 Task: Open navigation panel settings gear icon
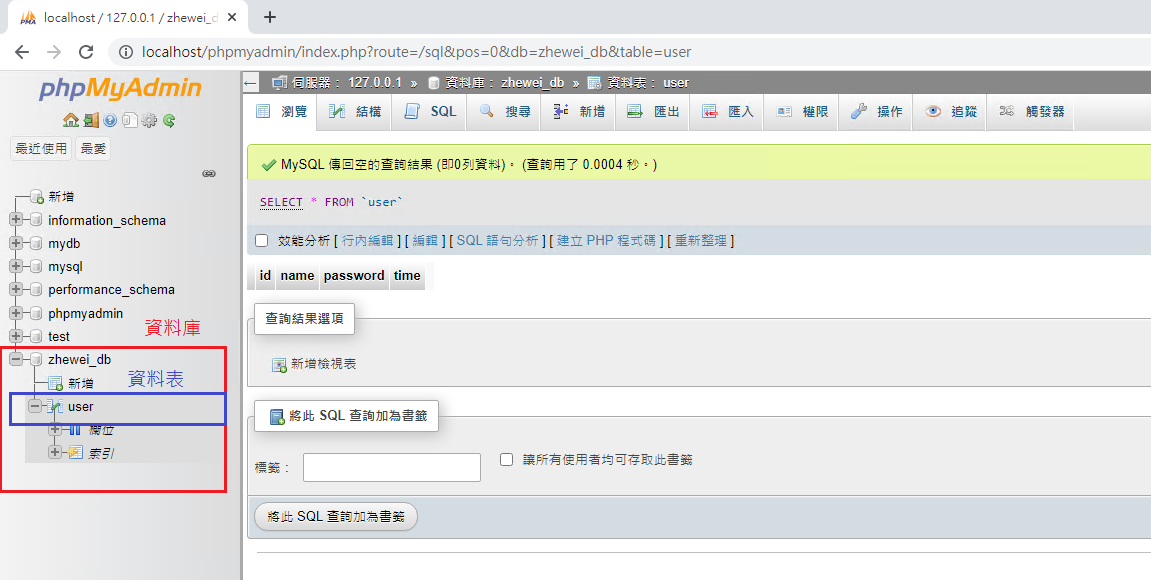point(149,120)
